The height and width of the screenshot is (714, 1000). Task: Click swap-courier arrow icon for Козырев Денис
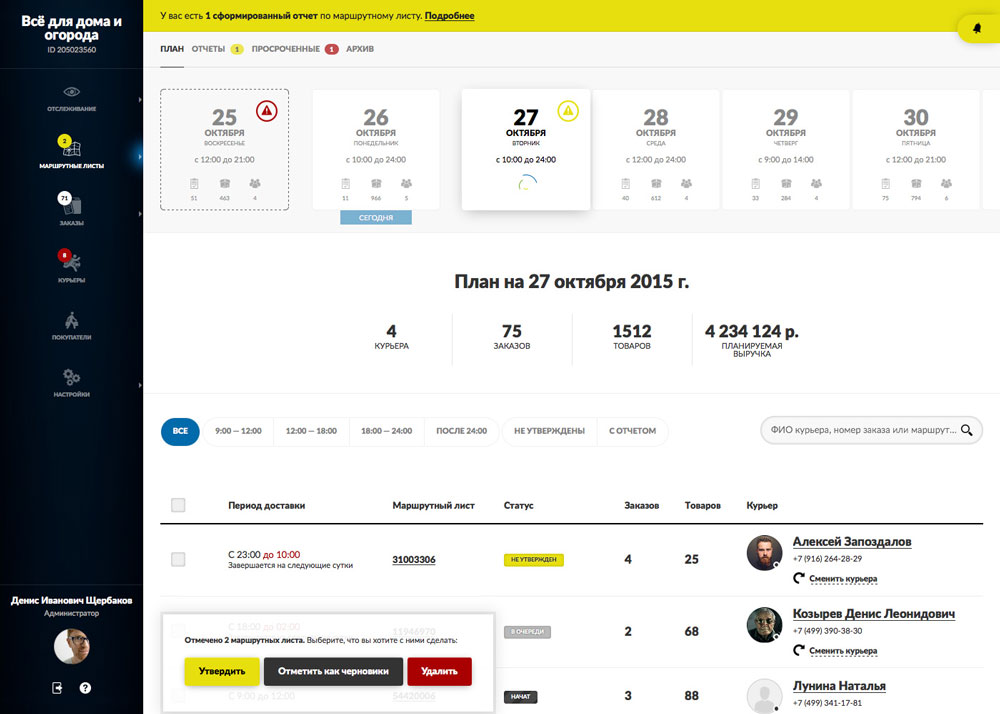coord(798,650)
